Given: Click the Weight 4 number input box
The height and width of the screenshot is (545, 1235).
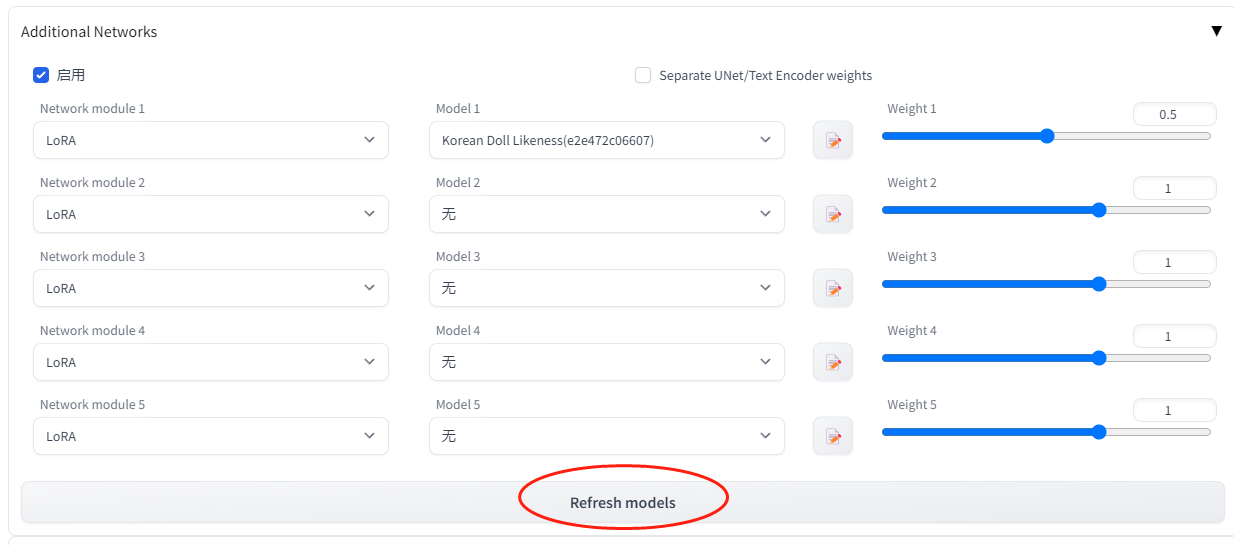Looking at the screenshot, I should coord(1174,337).
